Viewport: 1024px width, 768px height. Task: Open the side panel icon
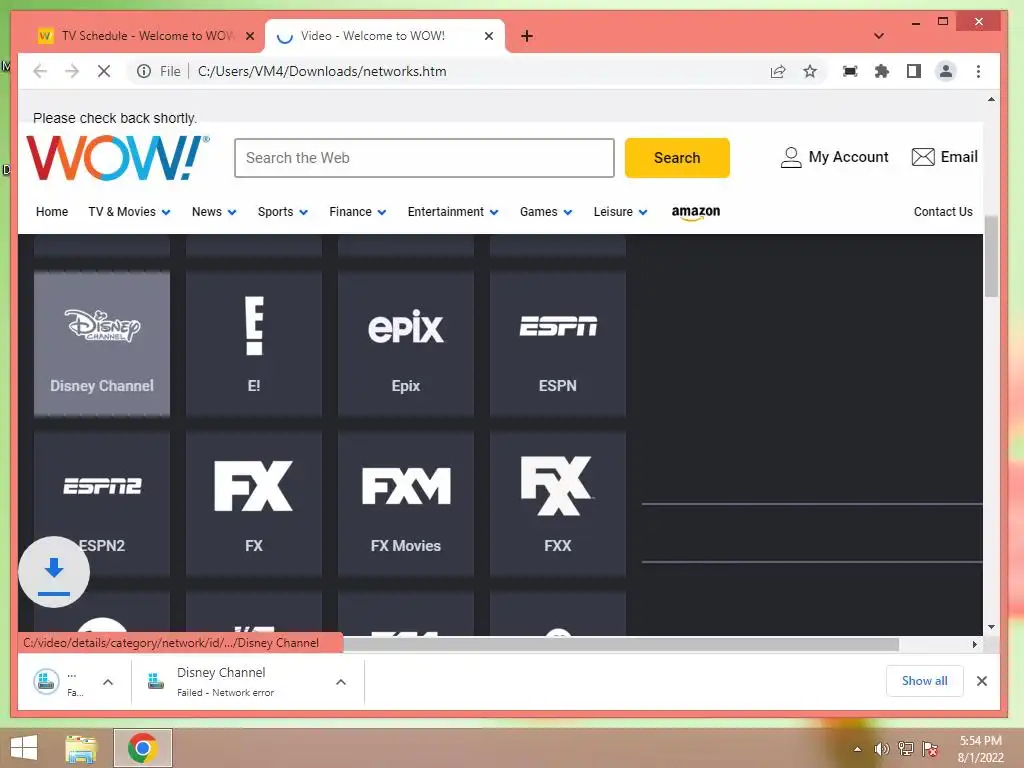point(914,71)
